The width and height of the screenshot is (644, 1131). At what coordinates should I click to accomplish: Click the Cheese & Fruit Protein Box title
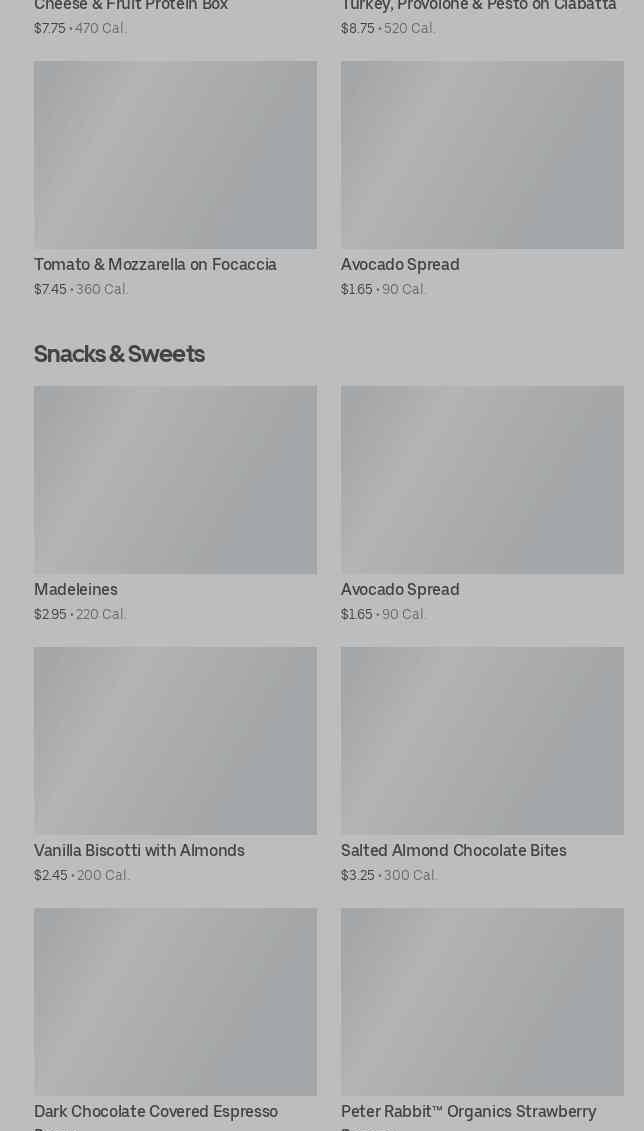131,6
